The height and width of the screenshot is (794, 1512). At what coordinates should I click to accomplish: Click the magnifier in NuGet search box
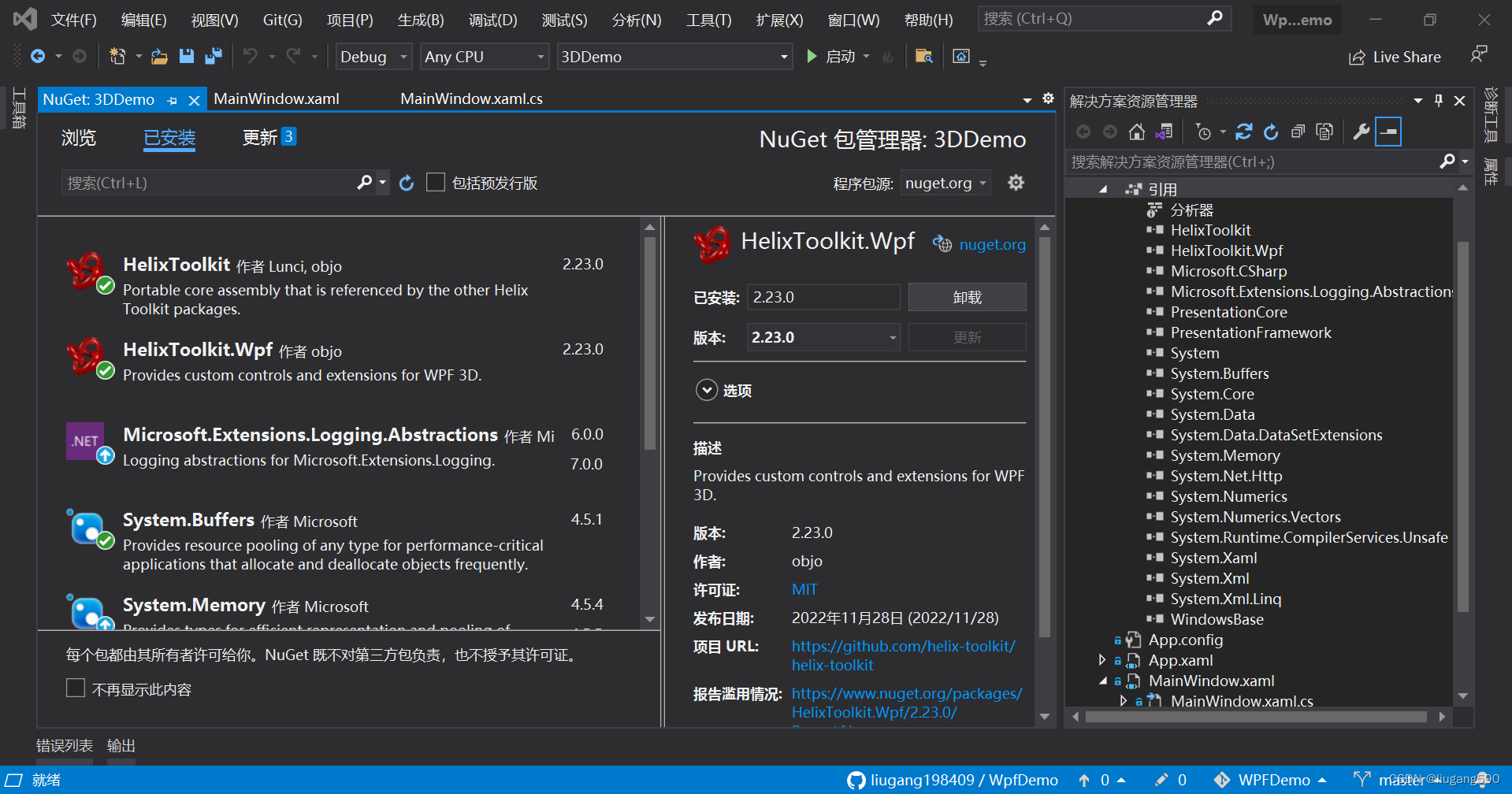tap(364, 183)
